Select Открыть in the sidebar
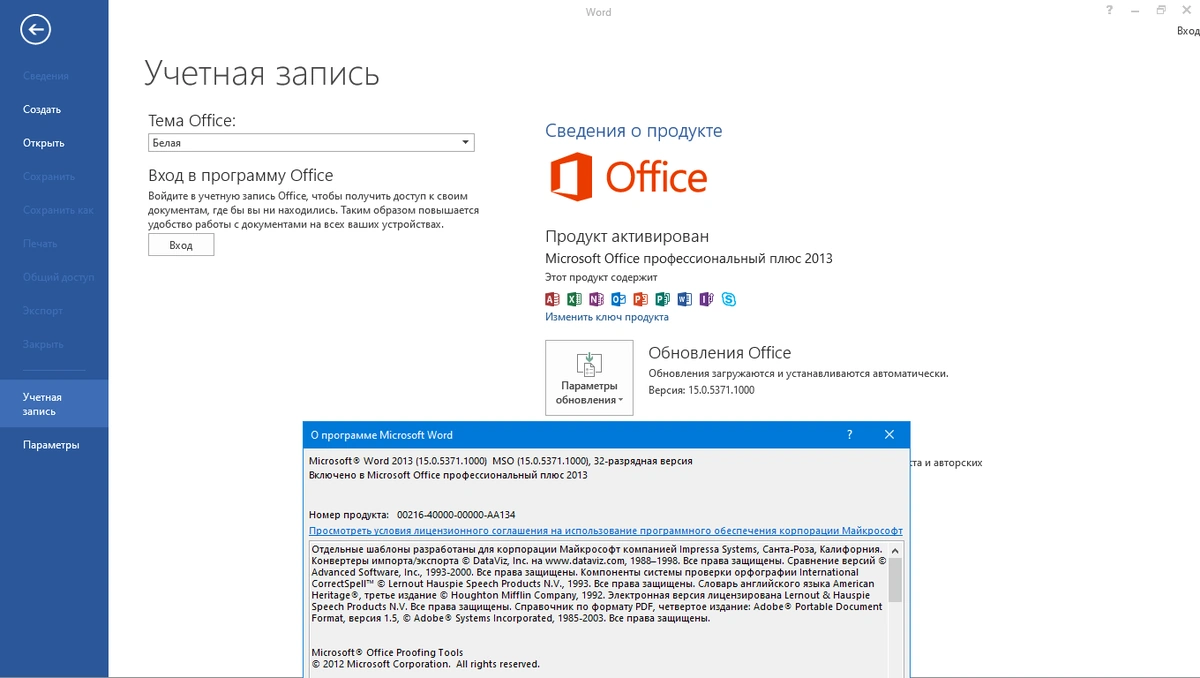The width and height of the screenshot is (1200, 678). [44, 143]
